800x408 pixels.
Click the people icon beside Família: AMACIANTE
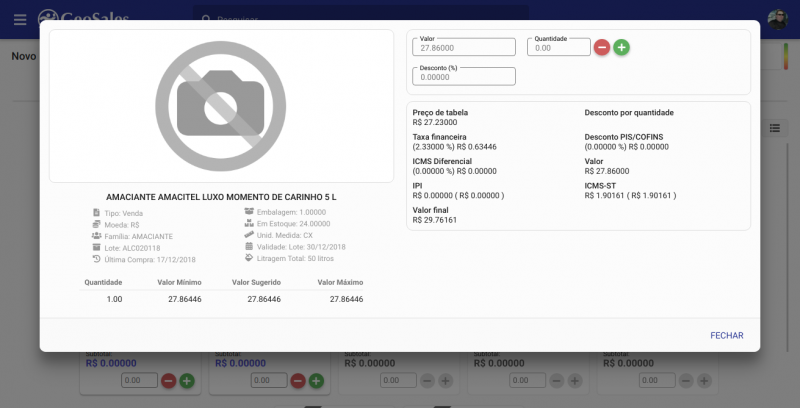pyautogui.click(x=96, y=236)
